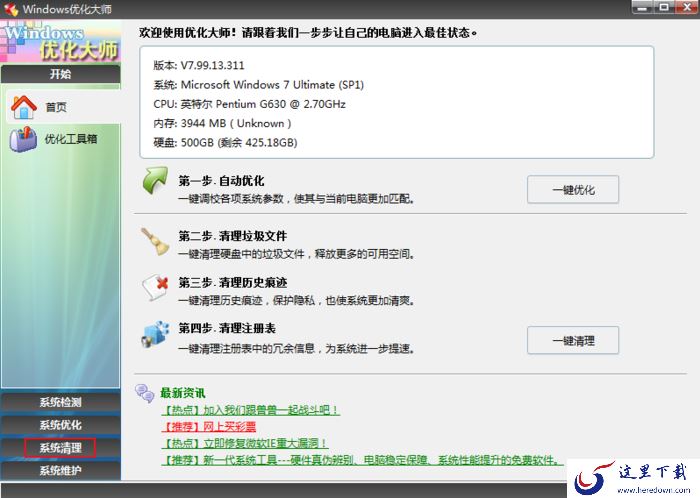The width and height of the screenshot is (700, 498).
Task: Click the CPU Pentium G630 line
Action: [x=250, y=104]
